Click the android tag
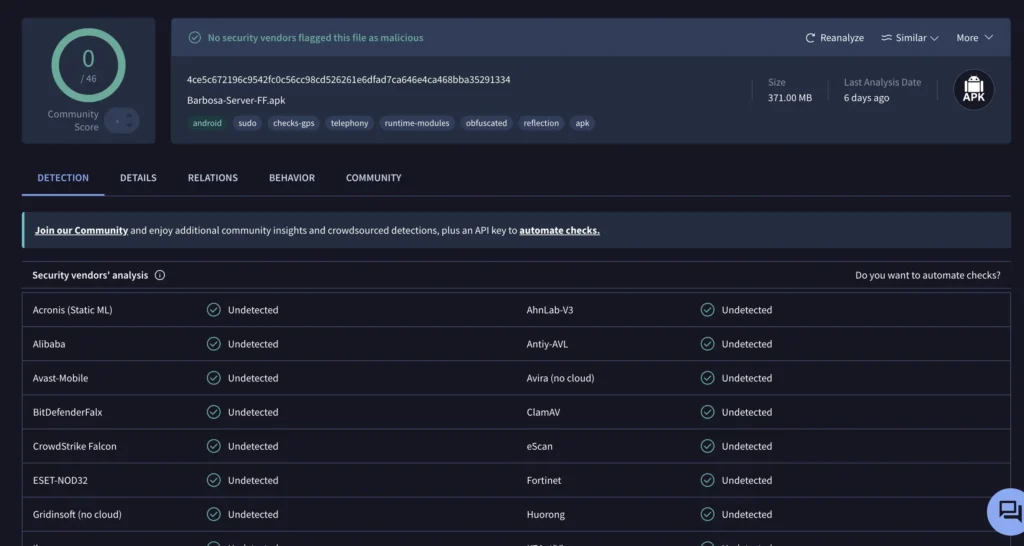Viewport: 1024px width, 546px height. click(x=207, y=123)
